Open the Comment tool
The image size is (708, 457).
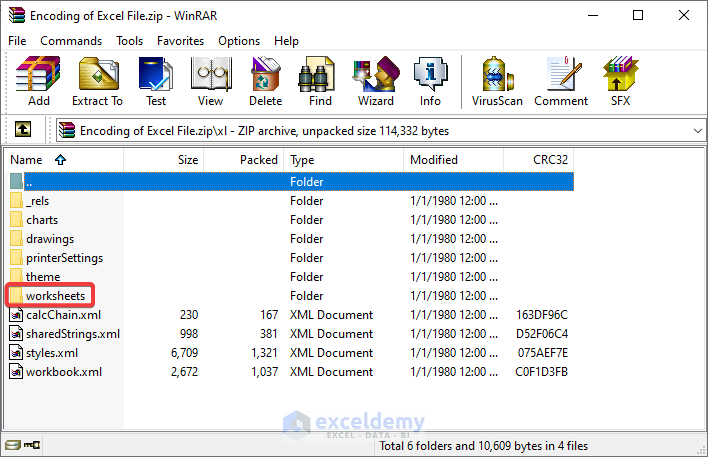pyautogui.click(x=561, y=82)
